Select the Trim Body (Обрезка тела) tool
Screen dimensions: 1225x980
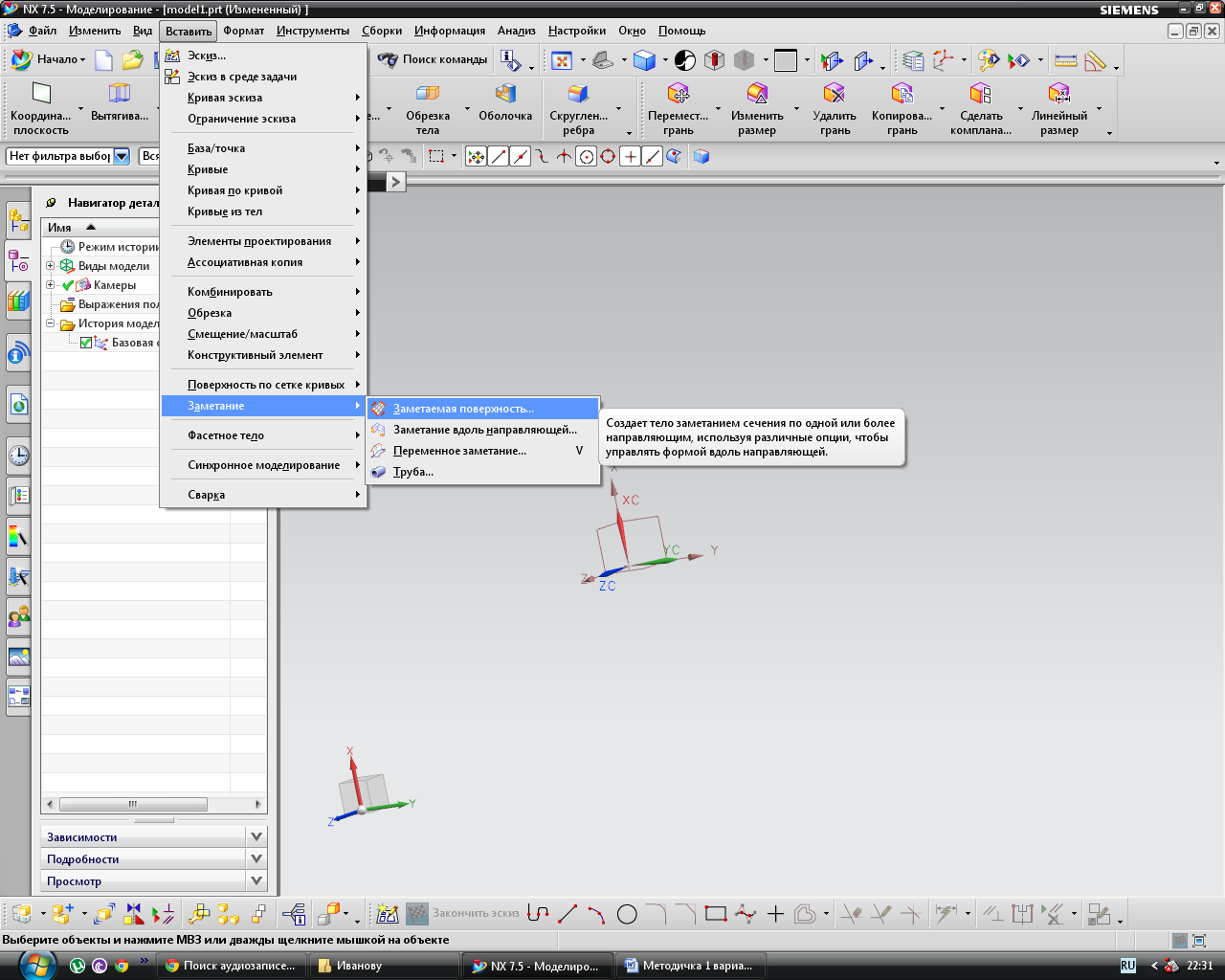[x=428, y=108]
